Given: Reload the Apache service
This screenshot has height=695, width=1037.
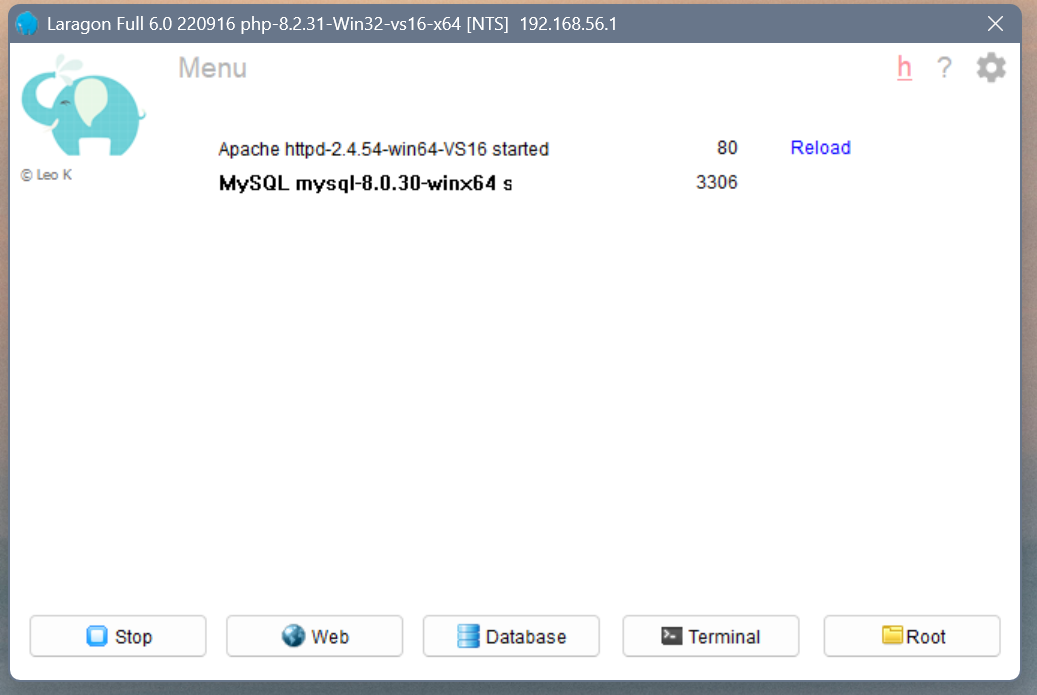Looking at the screenshot, I should [x=820, y=147].
